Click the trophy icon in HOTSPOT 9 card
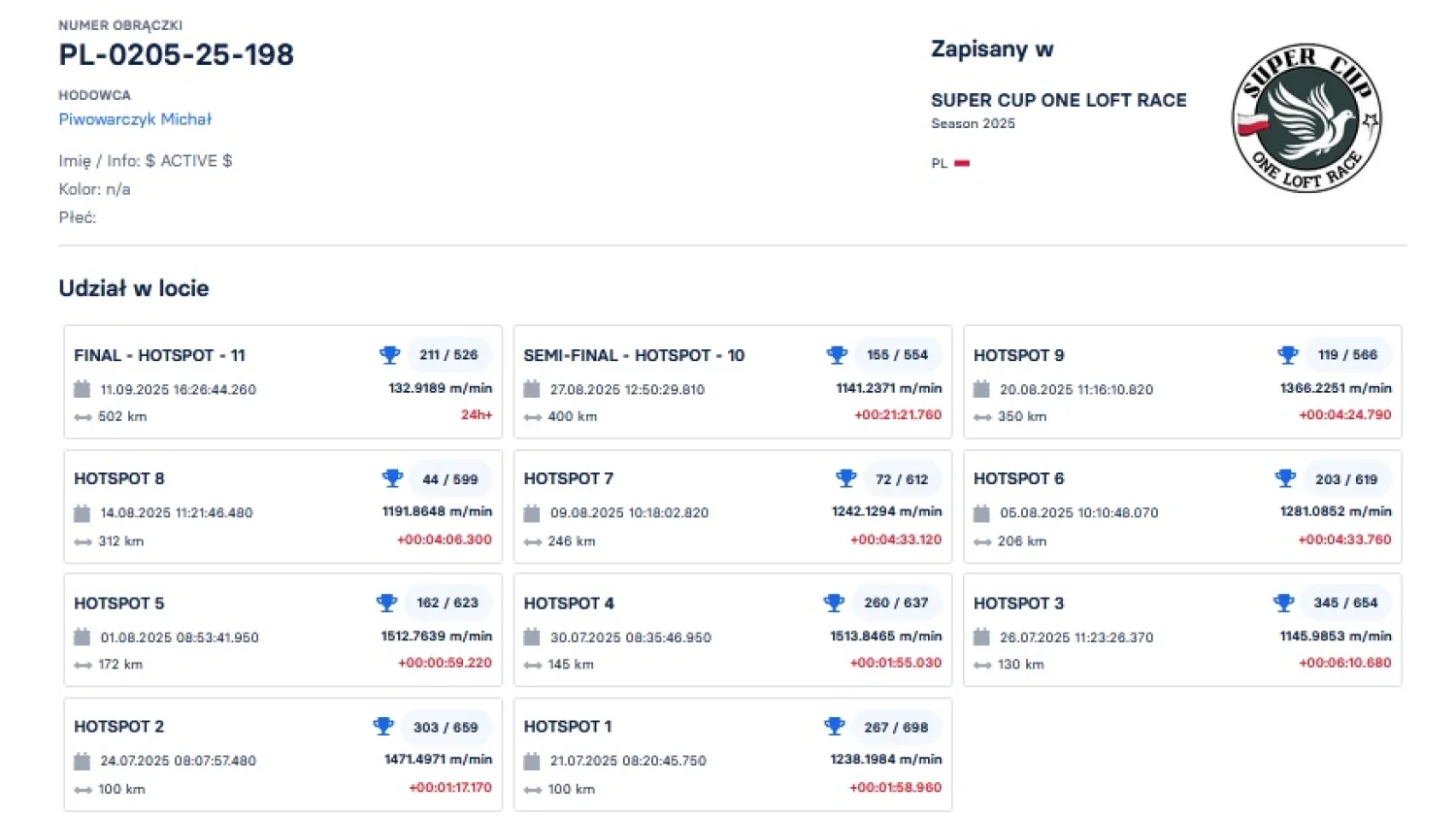The width and height of the screenshot is (1456, 817). [1287, 355]
